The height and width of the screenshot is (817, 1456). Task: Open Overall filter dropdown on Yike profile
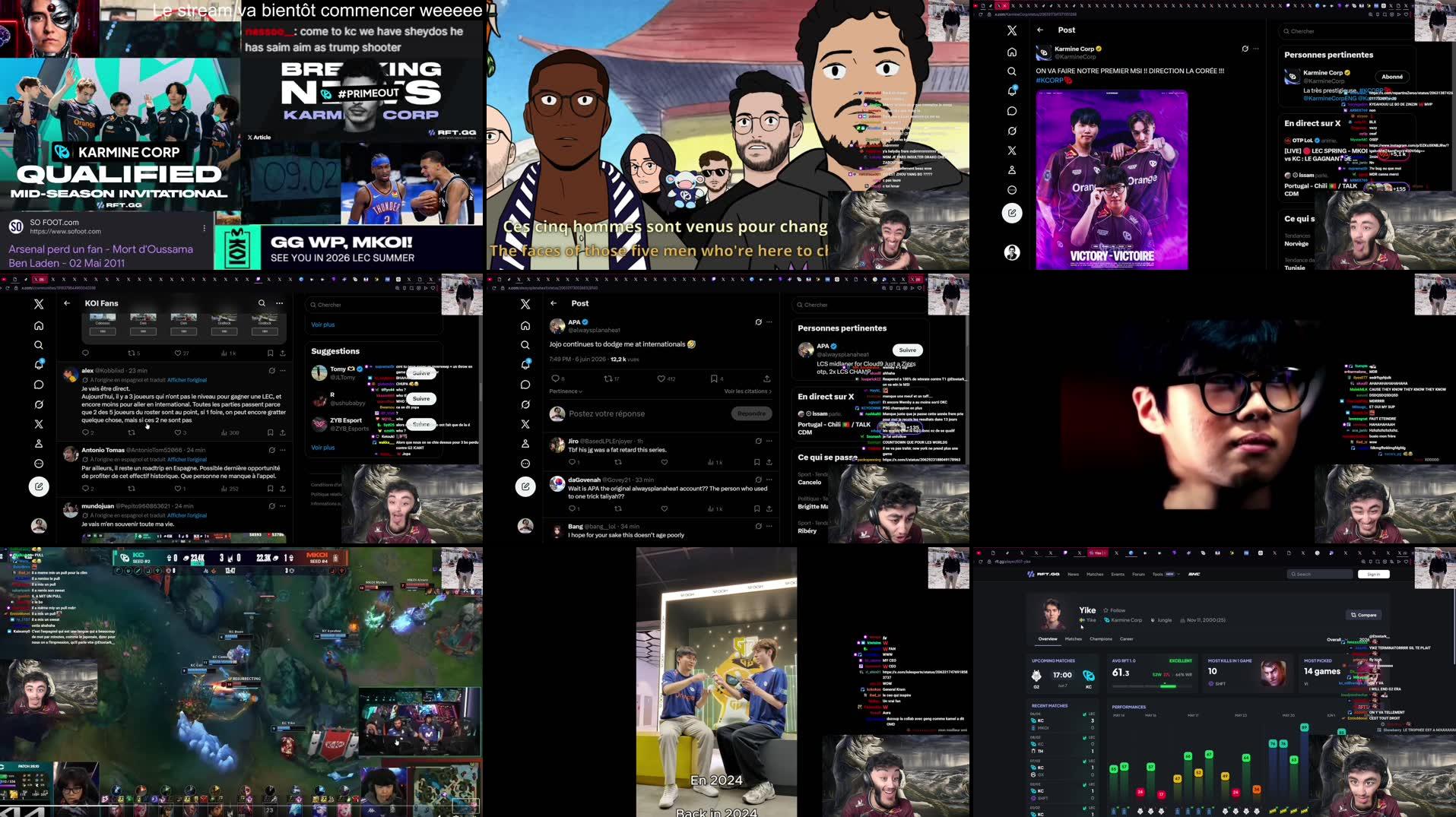[1336, 640]
